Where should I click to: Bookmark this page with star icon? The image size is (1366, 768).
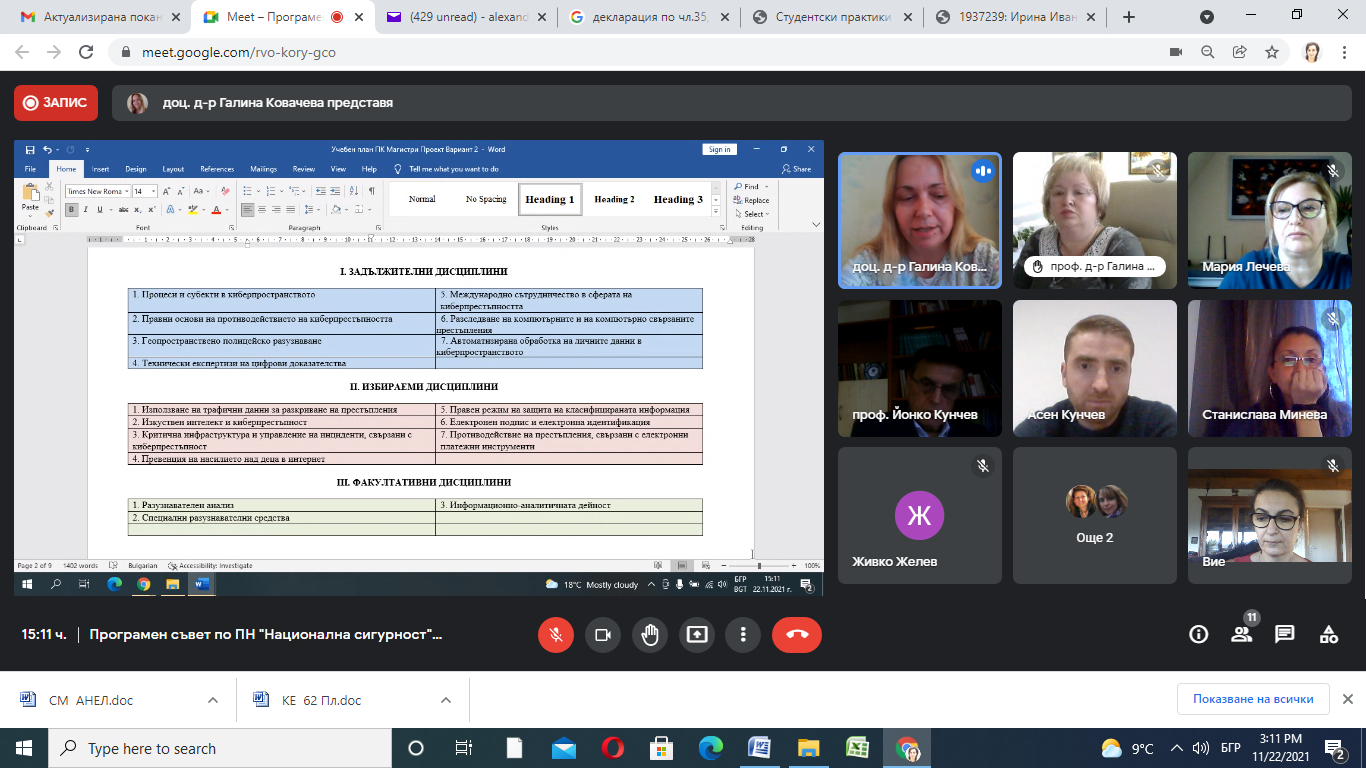pyautogui.click(x=1271, y=52)
